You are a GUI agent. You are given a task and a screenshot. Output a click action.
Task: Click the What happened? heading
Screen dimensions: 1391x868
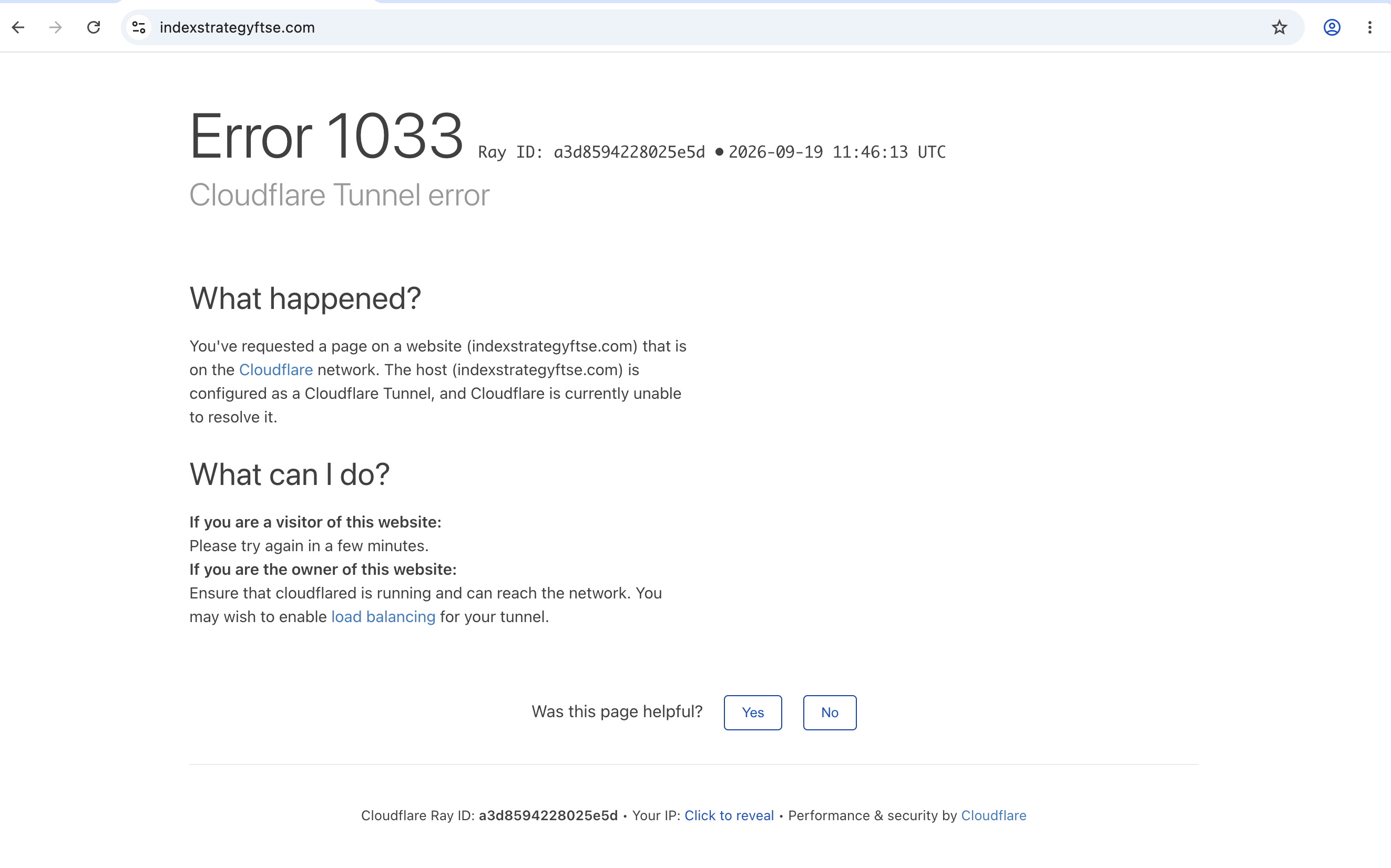(x=305, y=299)
